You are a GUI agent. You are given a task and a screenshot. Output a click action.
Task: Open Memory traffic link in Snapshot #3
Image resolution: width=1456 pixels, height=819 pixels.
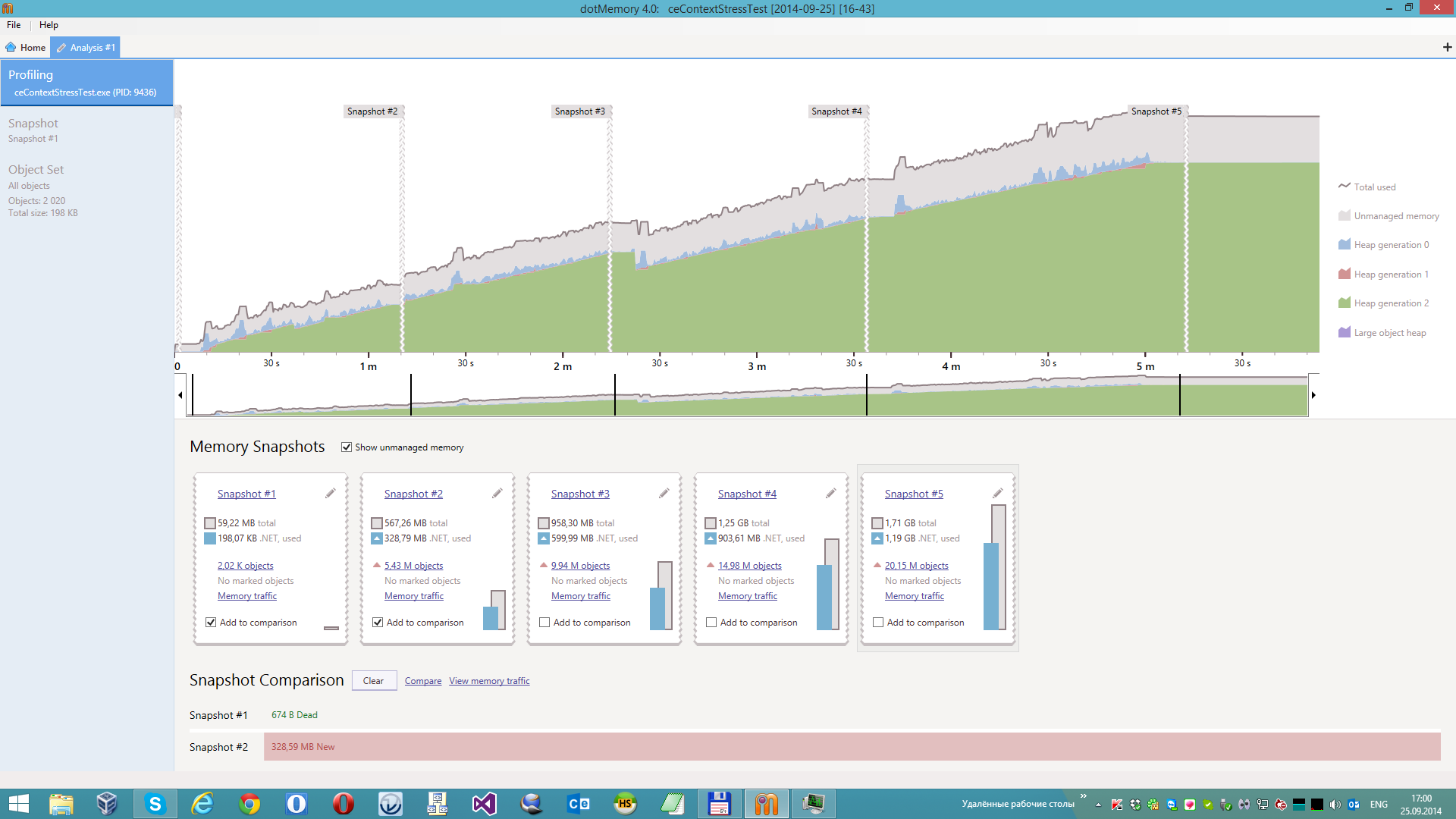point(581,596)
